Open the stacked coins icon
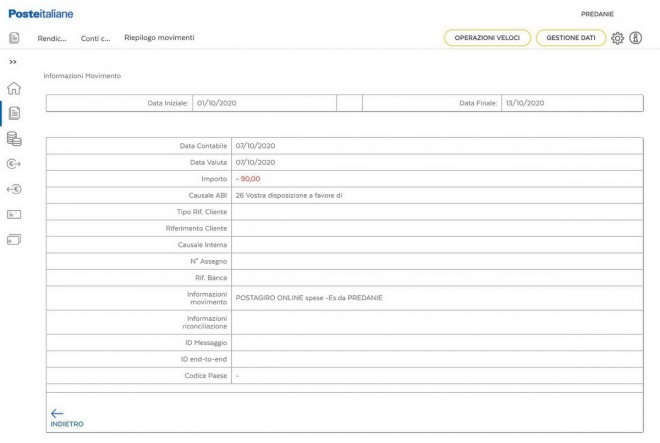Viewport: 660px width, 443px height. (14, 139)
